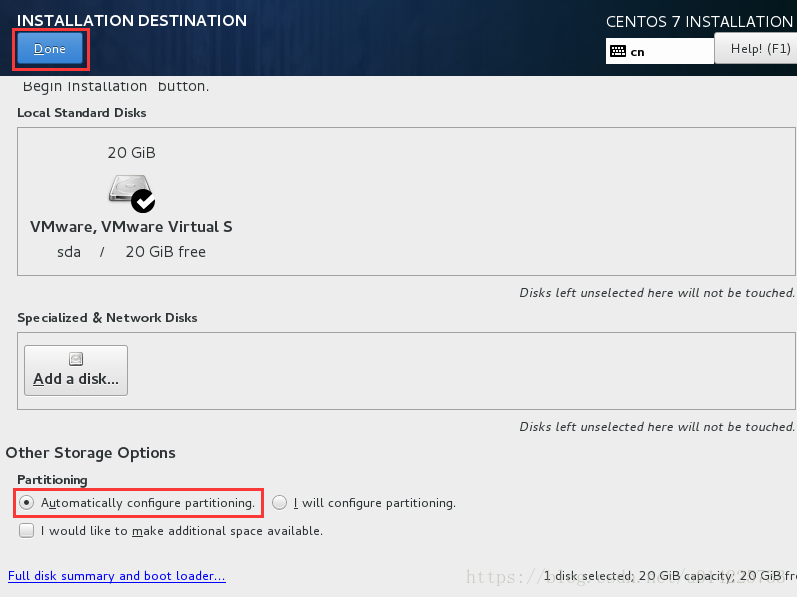Click the checkmark badge on sda disk

(143, 201)
